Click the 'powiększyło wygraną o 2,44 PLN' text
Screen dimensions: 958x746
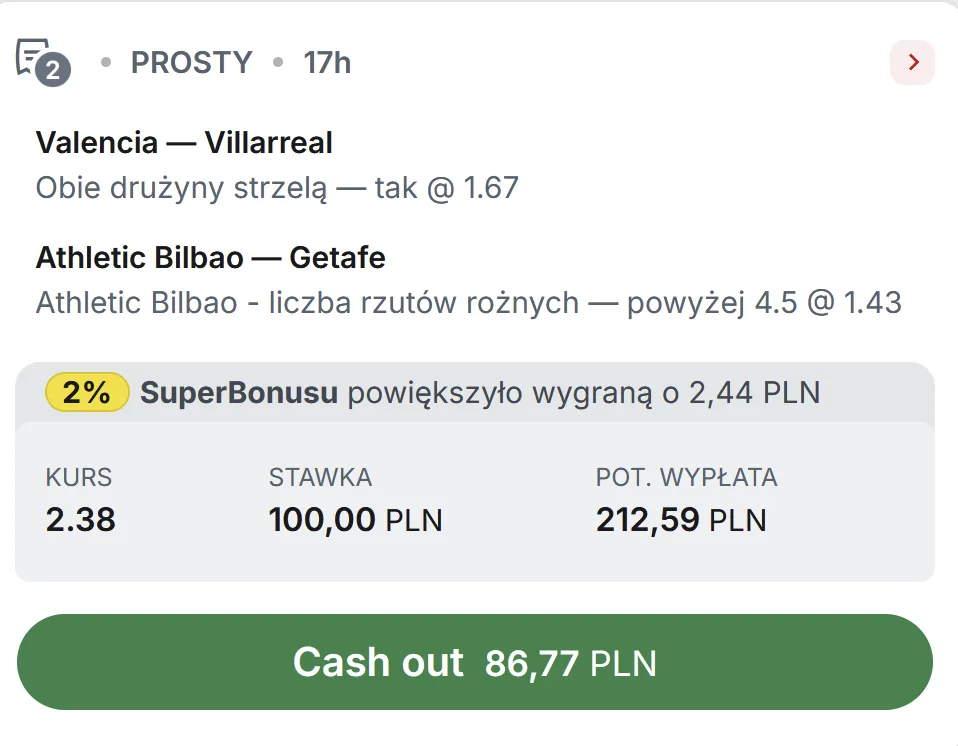[583, 393]
